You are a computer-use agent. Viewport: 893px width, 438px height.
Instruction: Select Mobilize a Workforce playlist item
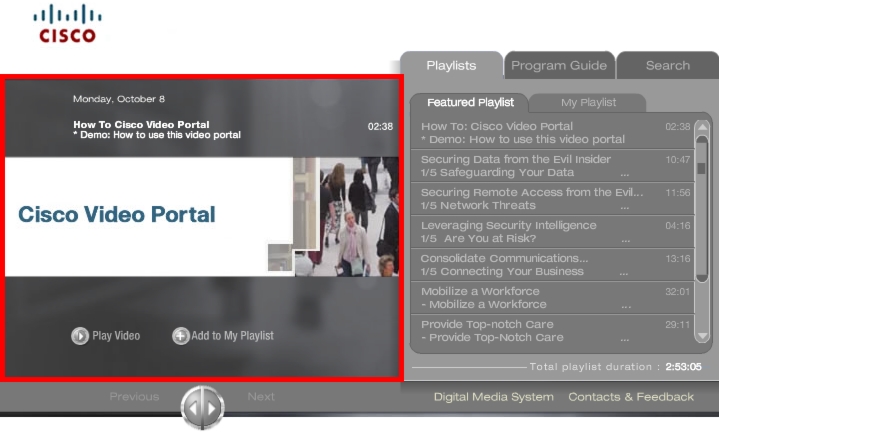pos(552,298)
